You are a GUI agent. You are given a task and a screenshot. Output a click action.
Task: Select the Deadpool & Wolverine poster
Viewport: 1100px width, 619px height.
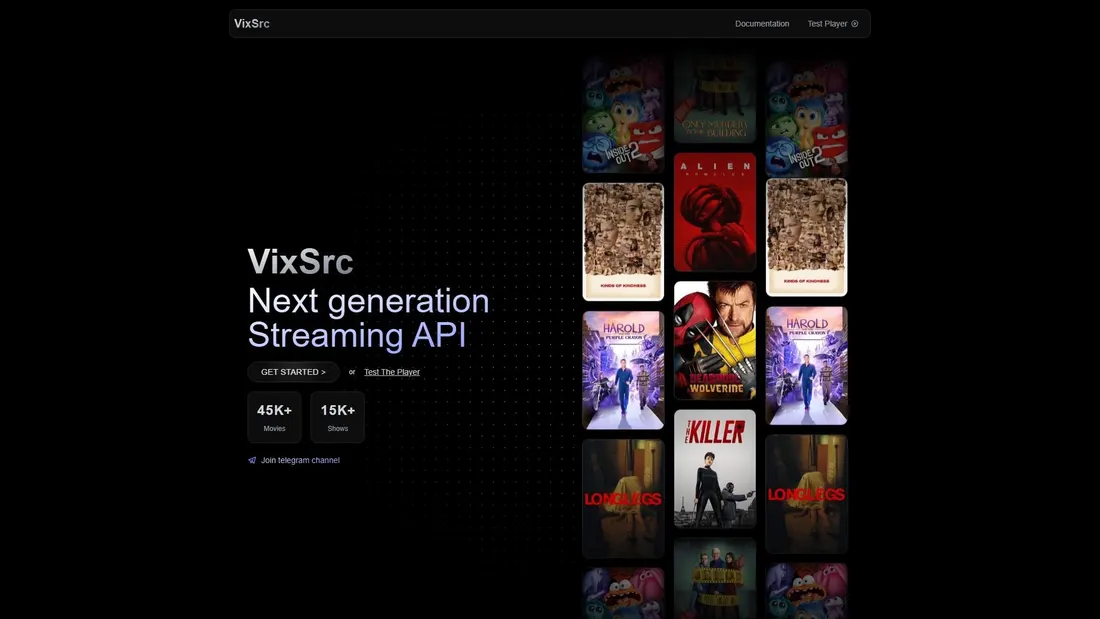(715, 340)
